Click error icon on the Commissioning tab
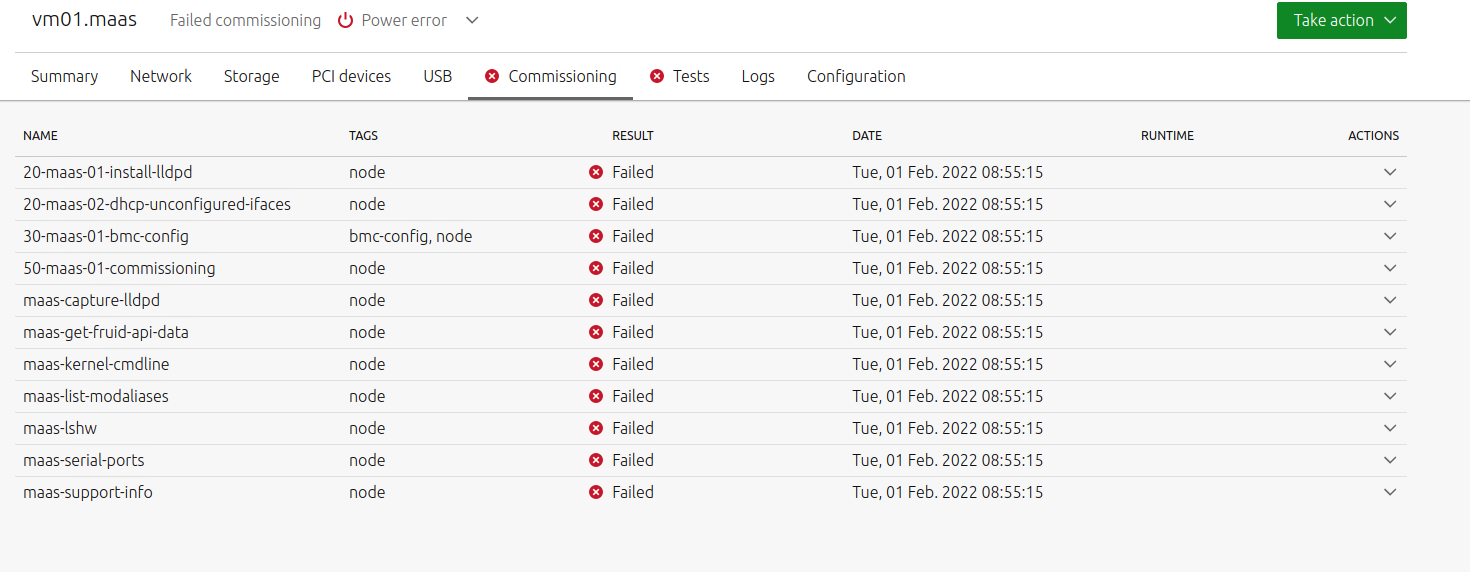The image size is (1470, 572). tap(492, 76)
